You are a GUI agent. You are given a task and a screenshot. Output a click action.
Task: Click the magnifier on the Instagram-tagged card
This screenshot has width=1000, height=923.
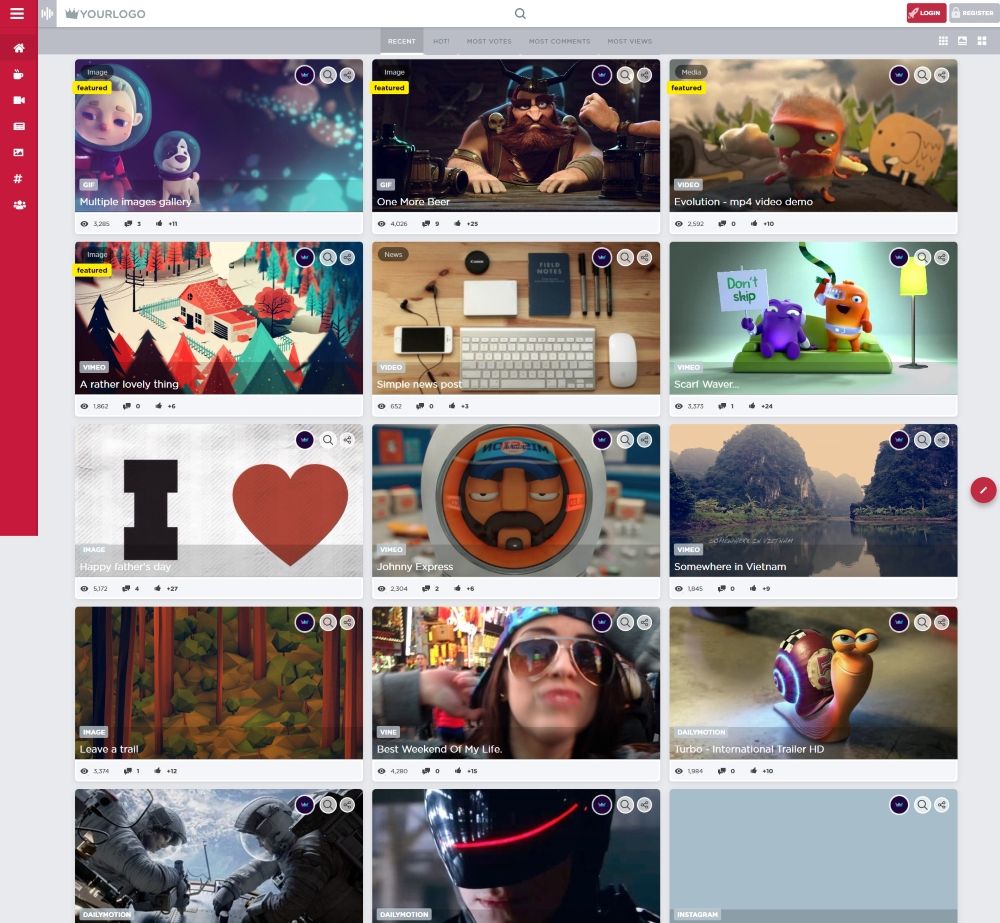click(922, 805)
